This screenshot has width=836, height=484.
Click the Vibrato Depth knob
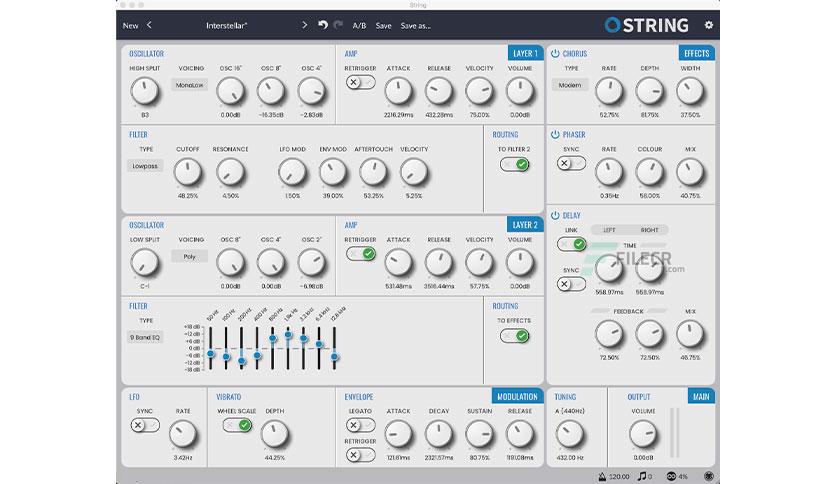point(275,434)
